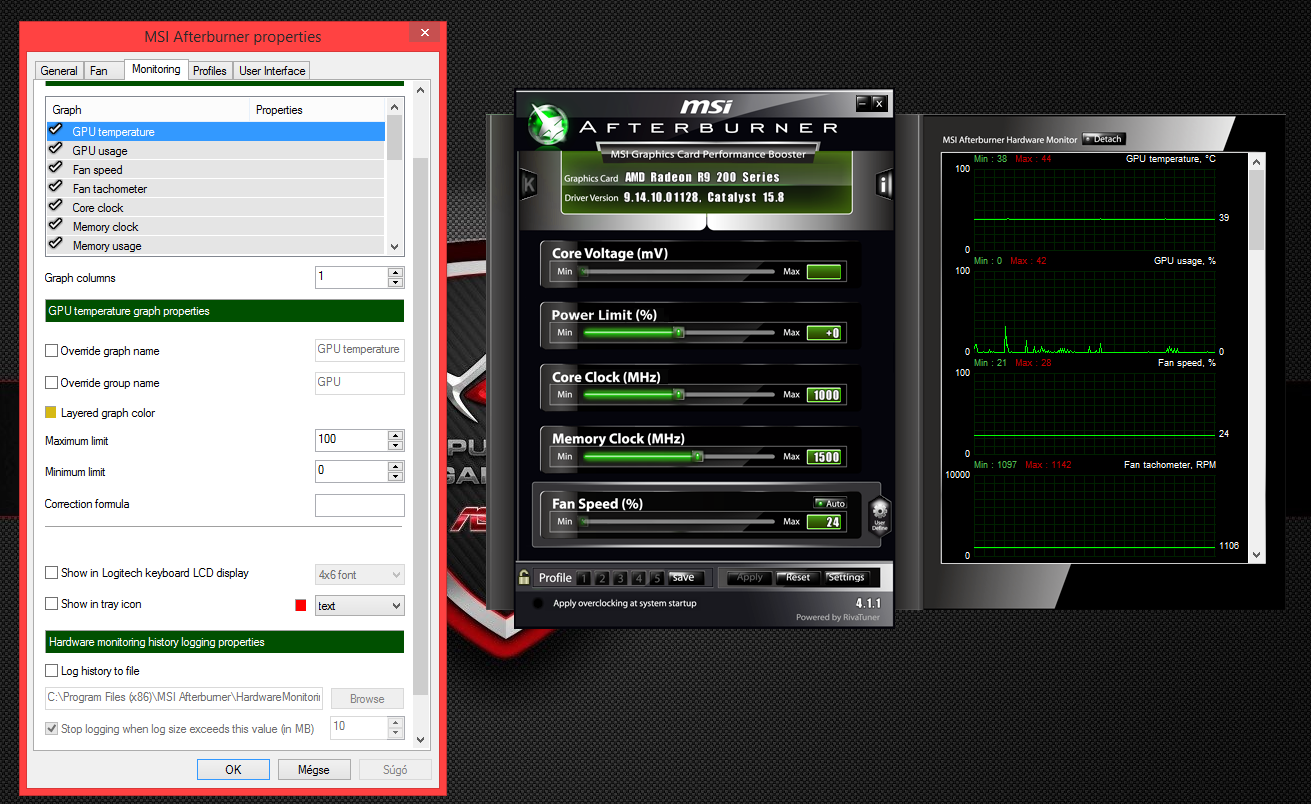The width and height of the screenshot is (1311, 804).
Task: Click graph list scroll down arrow
Action: click(394, 246)
